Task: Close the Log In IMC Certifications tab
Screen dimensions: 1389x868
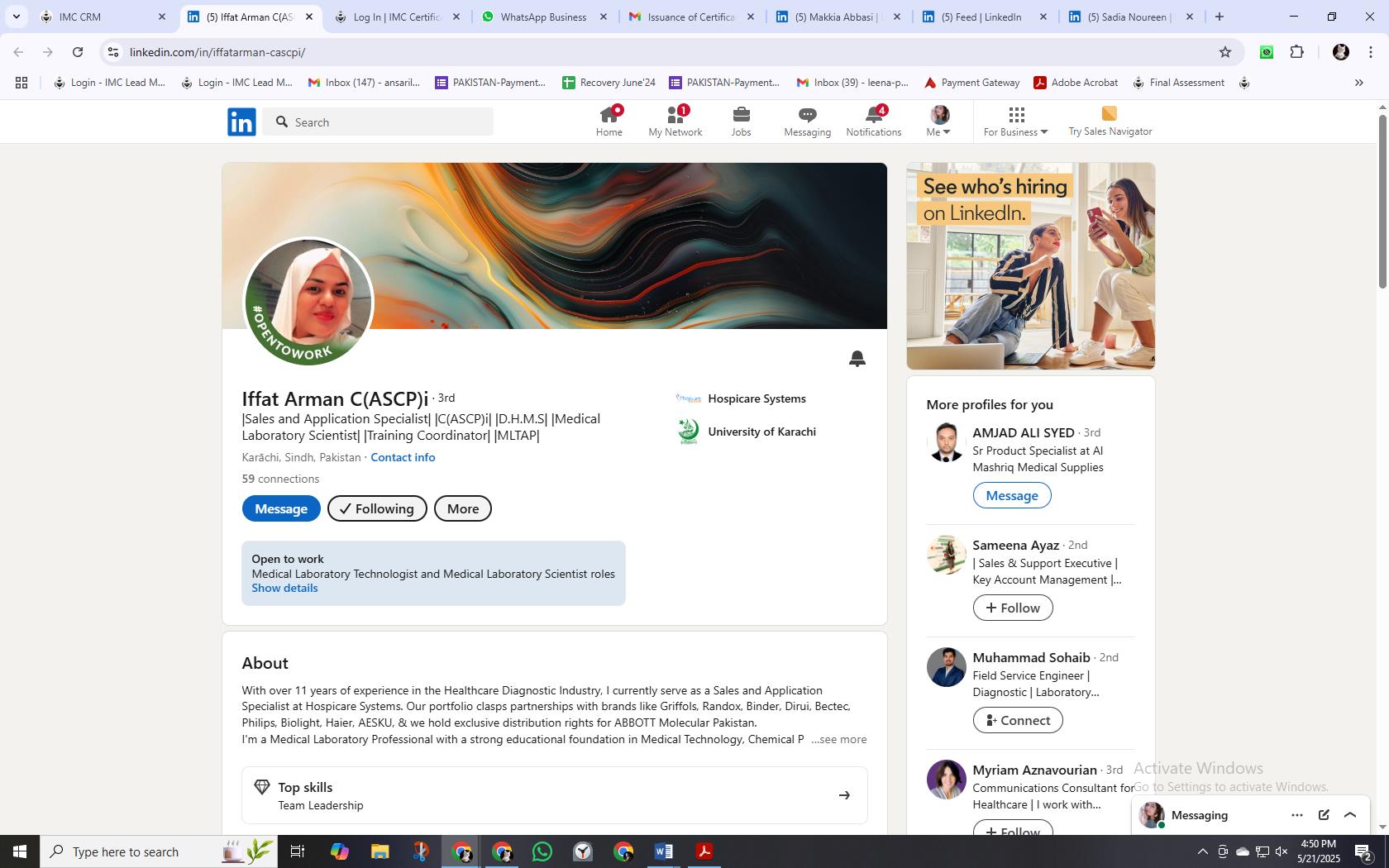Action: click(456, 17)
